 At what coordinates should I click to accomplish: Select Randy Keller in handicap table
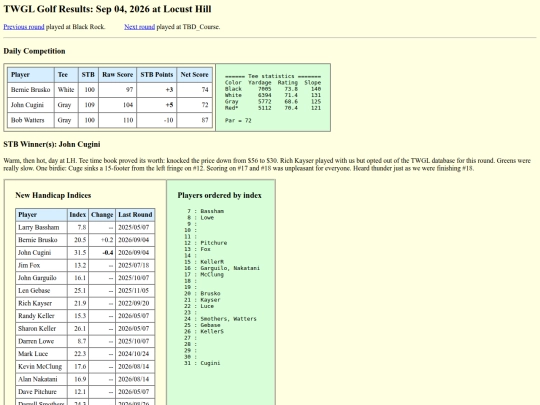(x=36, y=316)
